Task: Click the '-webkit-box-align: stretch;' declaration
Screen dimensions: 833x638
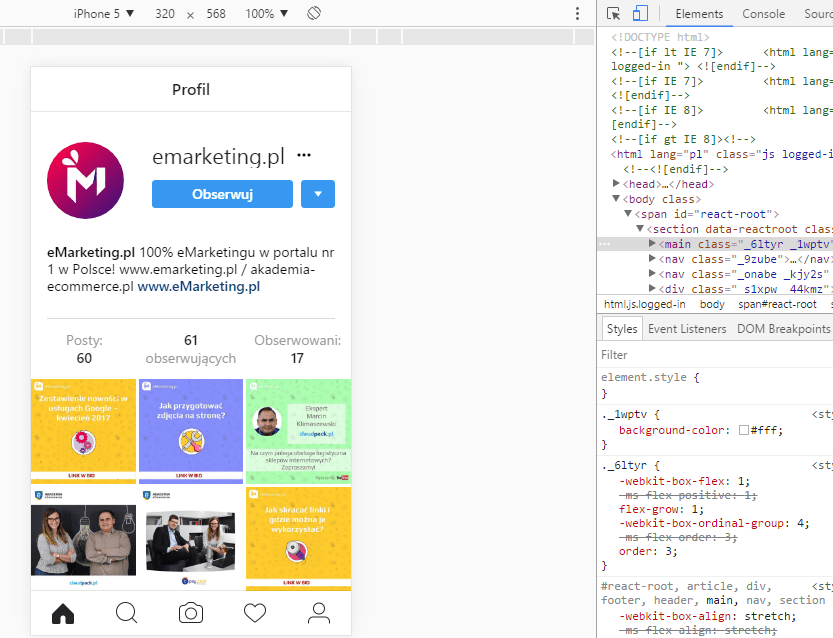Action: [708, 616]
